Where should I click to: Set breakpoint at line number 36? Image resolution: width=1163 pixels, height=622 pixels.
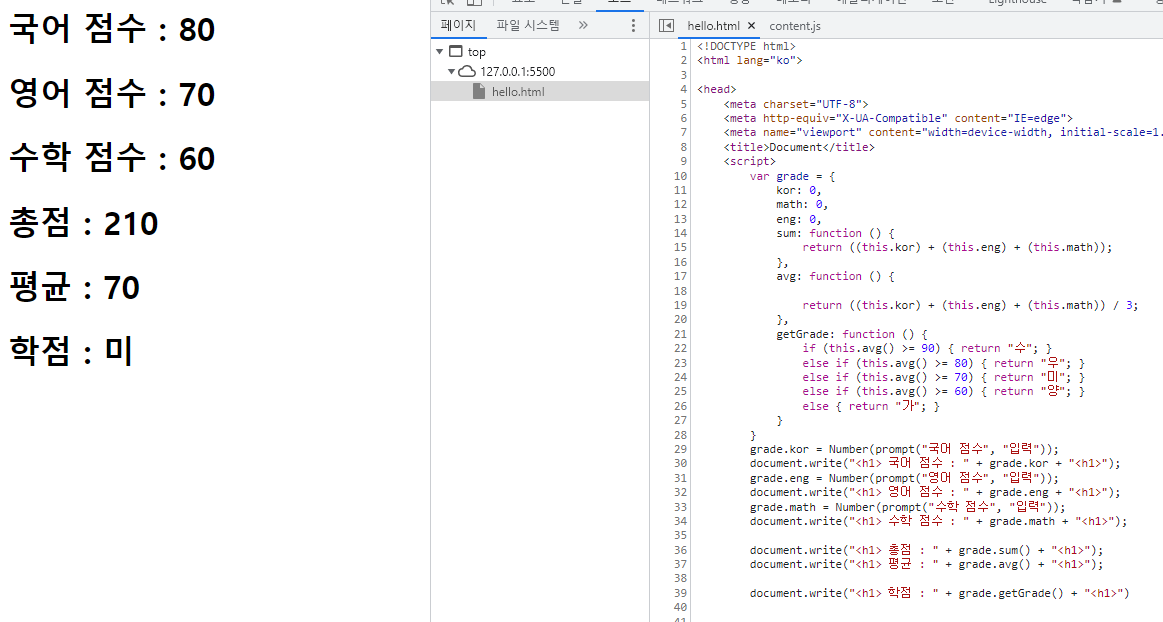pyautogui.click(x=680, y=550)
